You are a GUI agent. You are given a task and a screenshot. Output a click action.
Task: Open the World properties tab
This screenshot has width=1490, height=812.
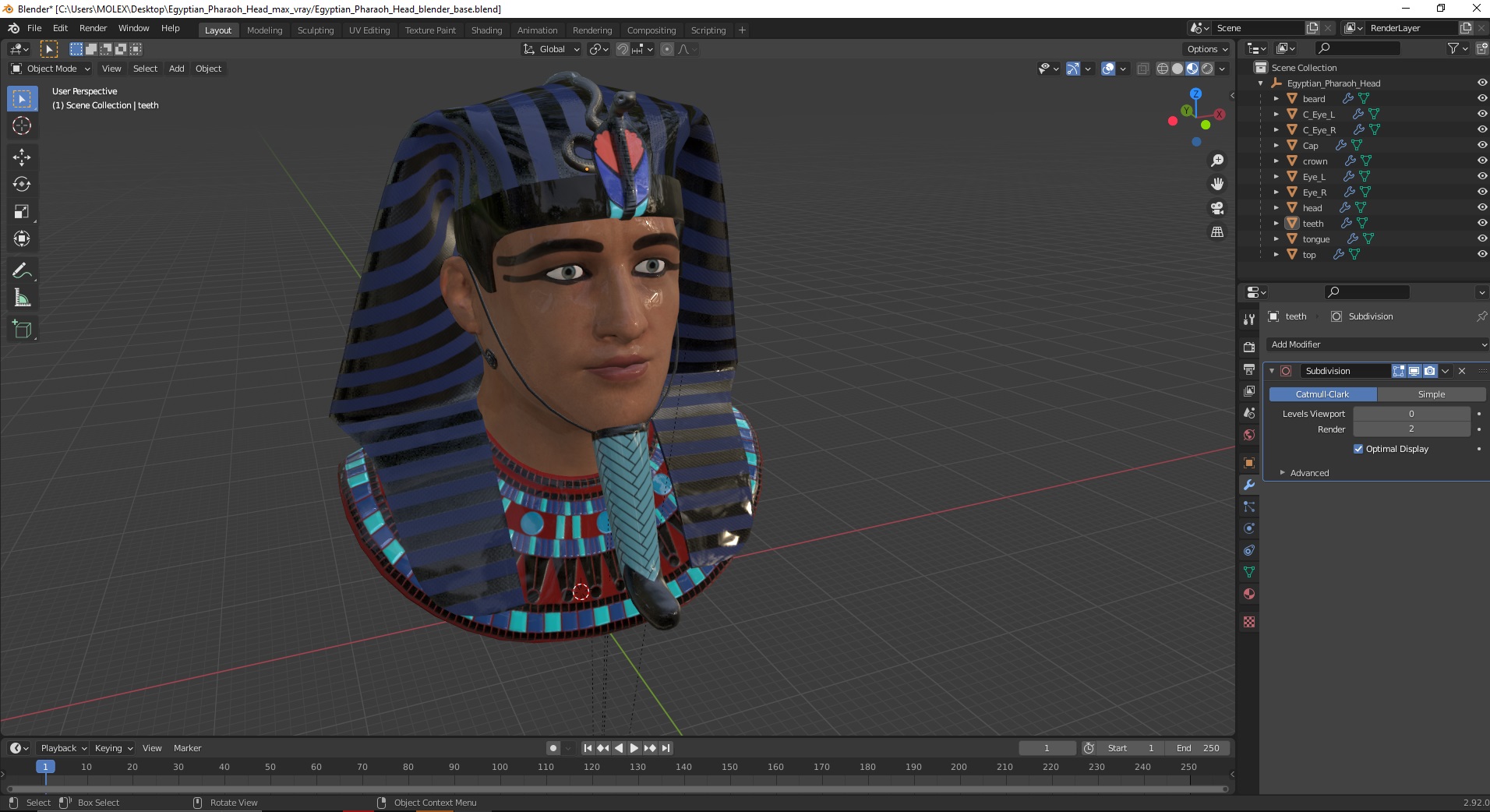click(x=1249, y=435)
